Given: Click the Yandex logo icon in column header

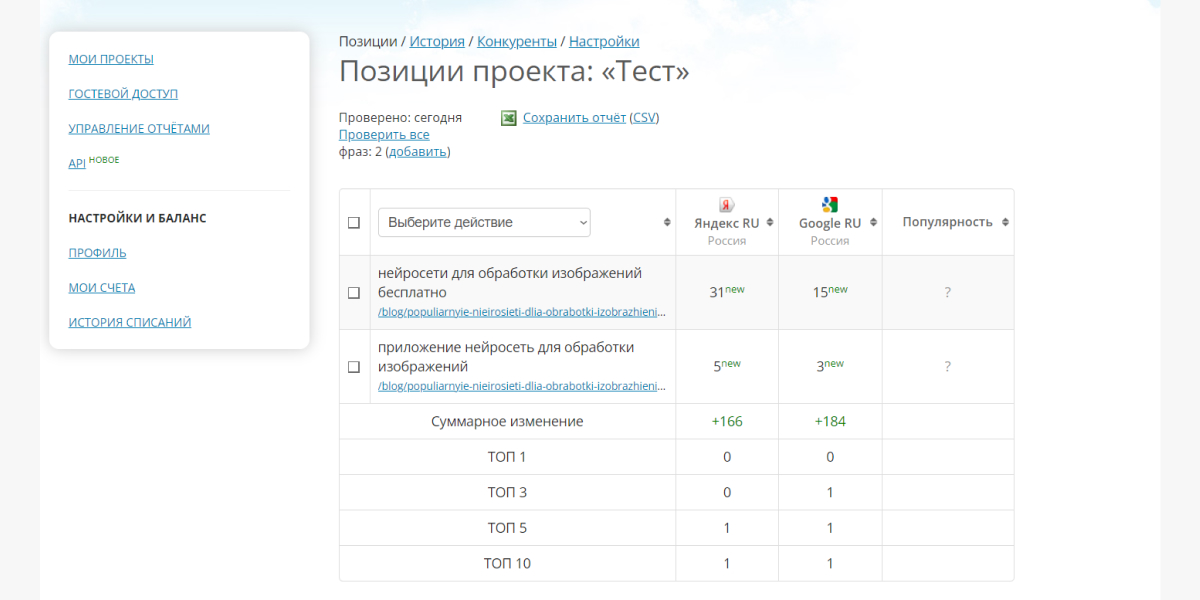Looking at the screenshot, I should coord(727,205).
